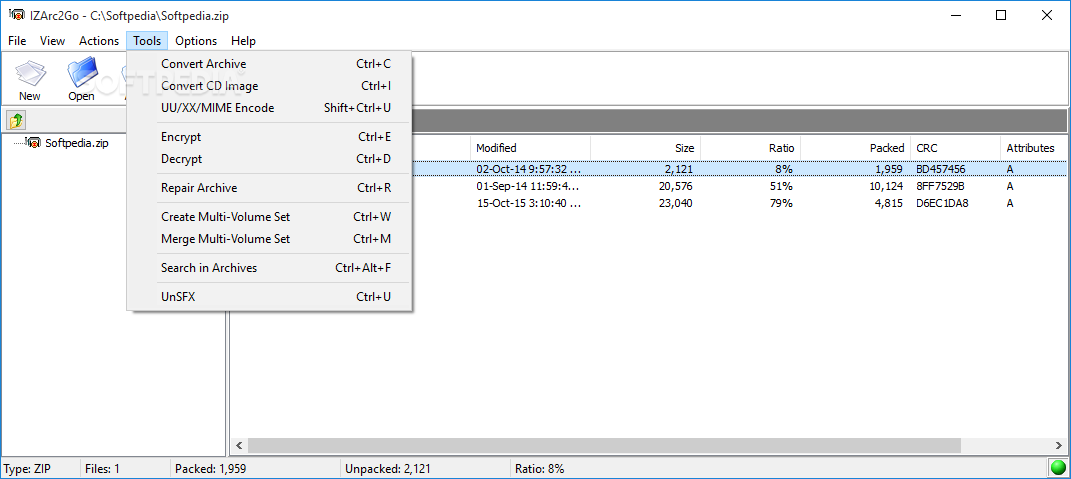Sort by the Ratio column header
The image size is (1071, 479).
coord(751,148)
